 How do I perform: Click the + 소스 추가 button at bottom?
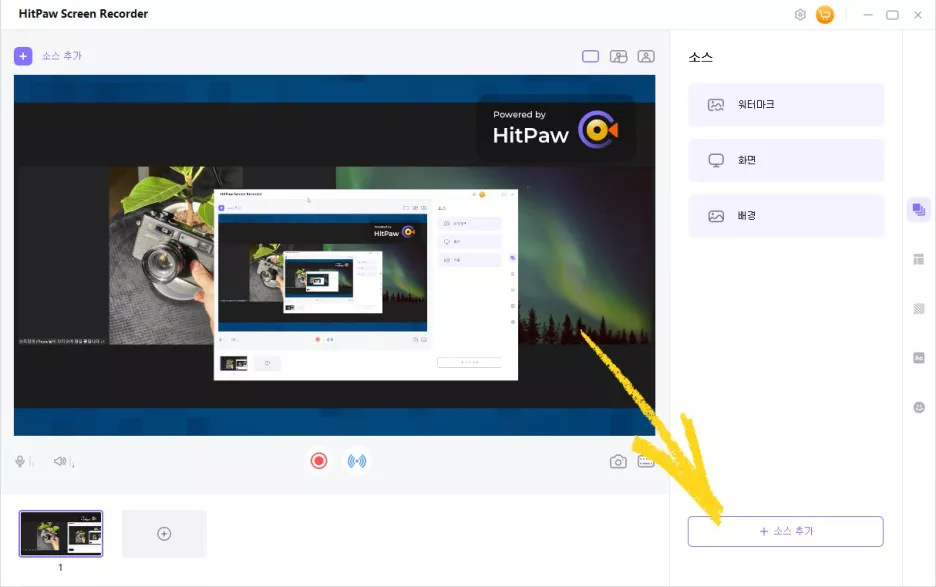point(786,531)
